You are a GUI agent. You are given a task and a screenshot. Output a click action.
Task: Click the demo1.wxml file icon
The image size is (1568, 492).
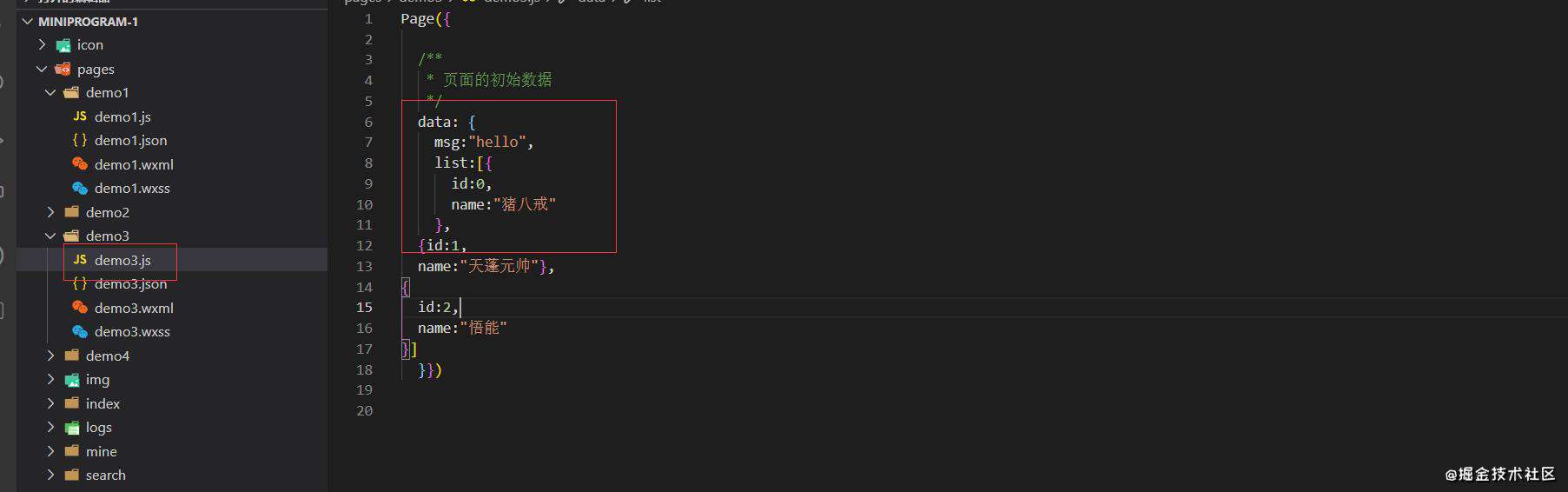80,164
